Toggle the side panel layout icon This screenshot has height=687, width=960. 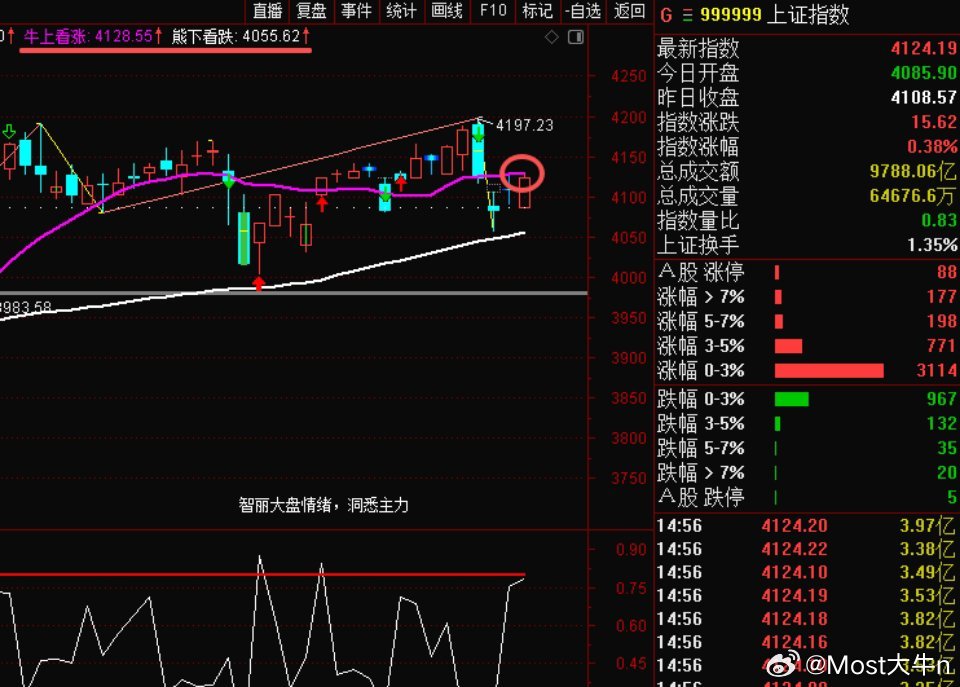tap(576, 37)
